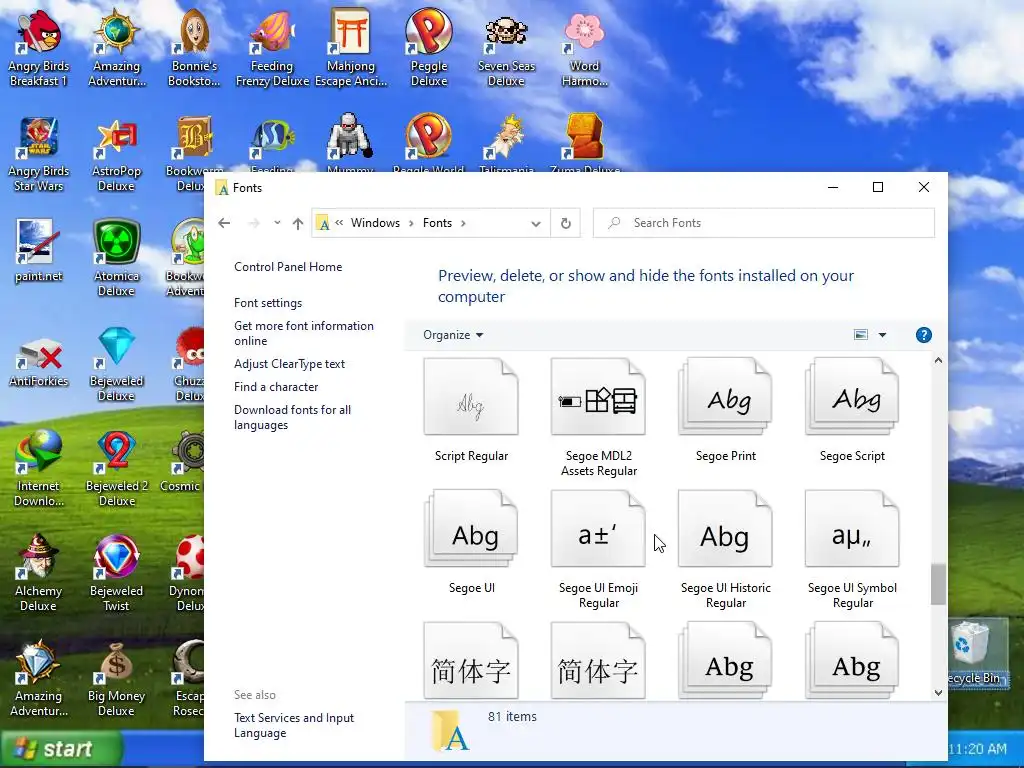Screen dimensions: 1024x768
Task: Open the Feeding Frenzy Deluxe desktop icon
Action: click(x=272, y=48)
